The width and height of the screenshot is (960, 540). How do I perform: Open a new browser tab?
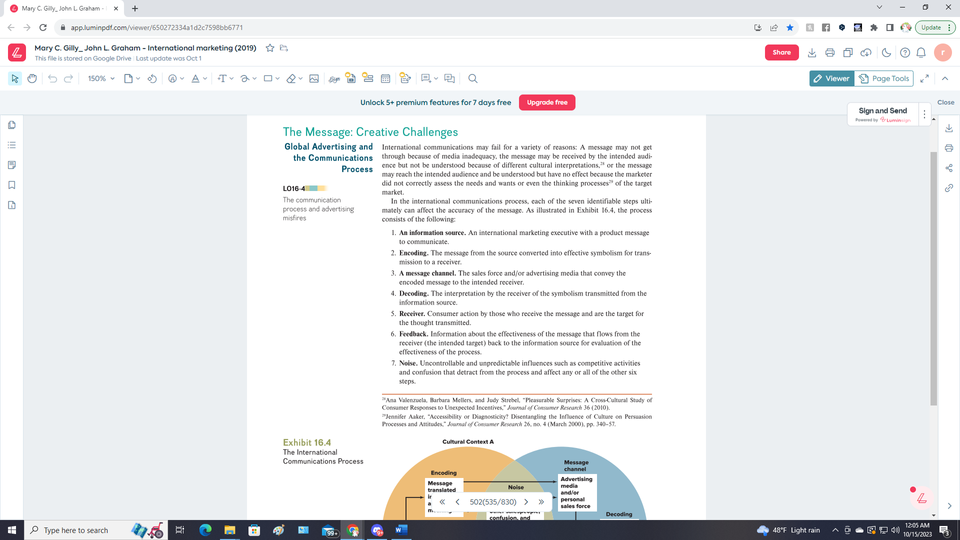click(135, 9)
